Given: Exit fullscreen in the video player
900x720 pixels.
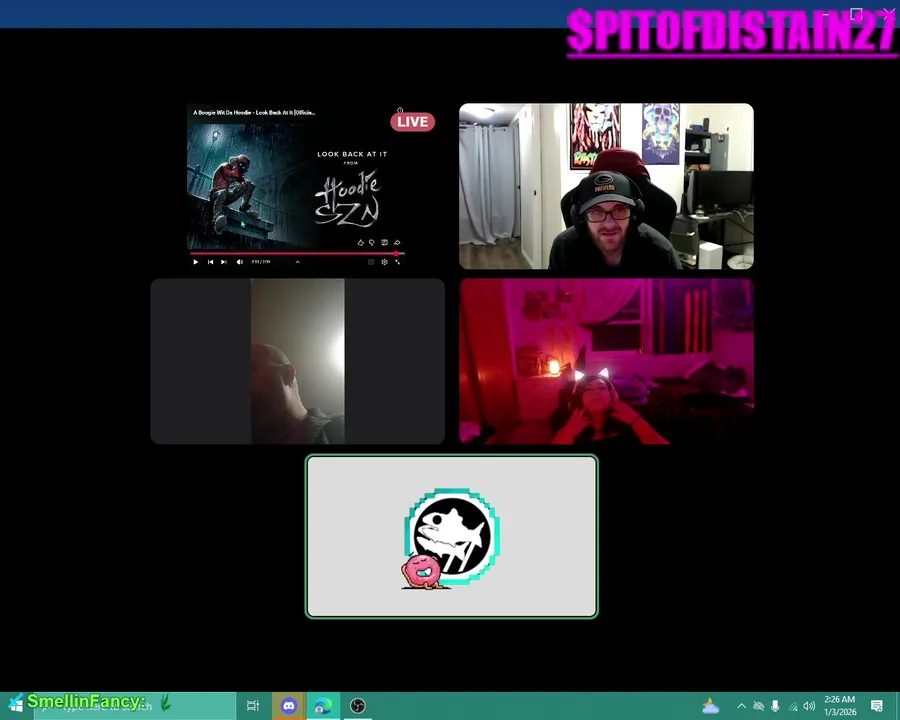Looking at the screenshot, I should click(397, 262).
